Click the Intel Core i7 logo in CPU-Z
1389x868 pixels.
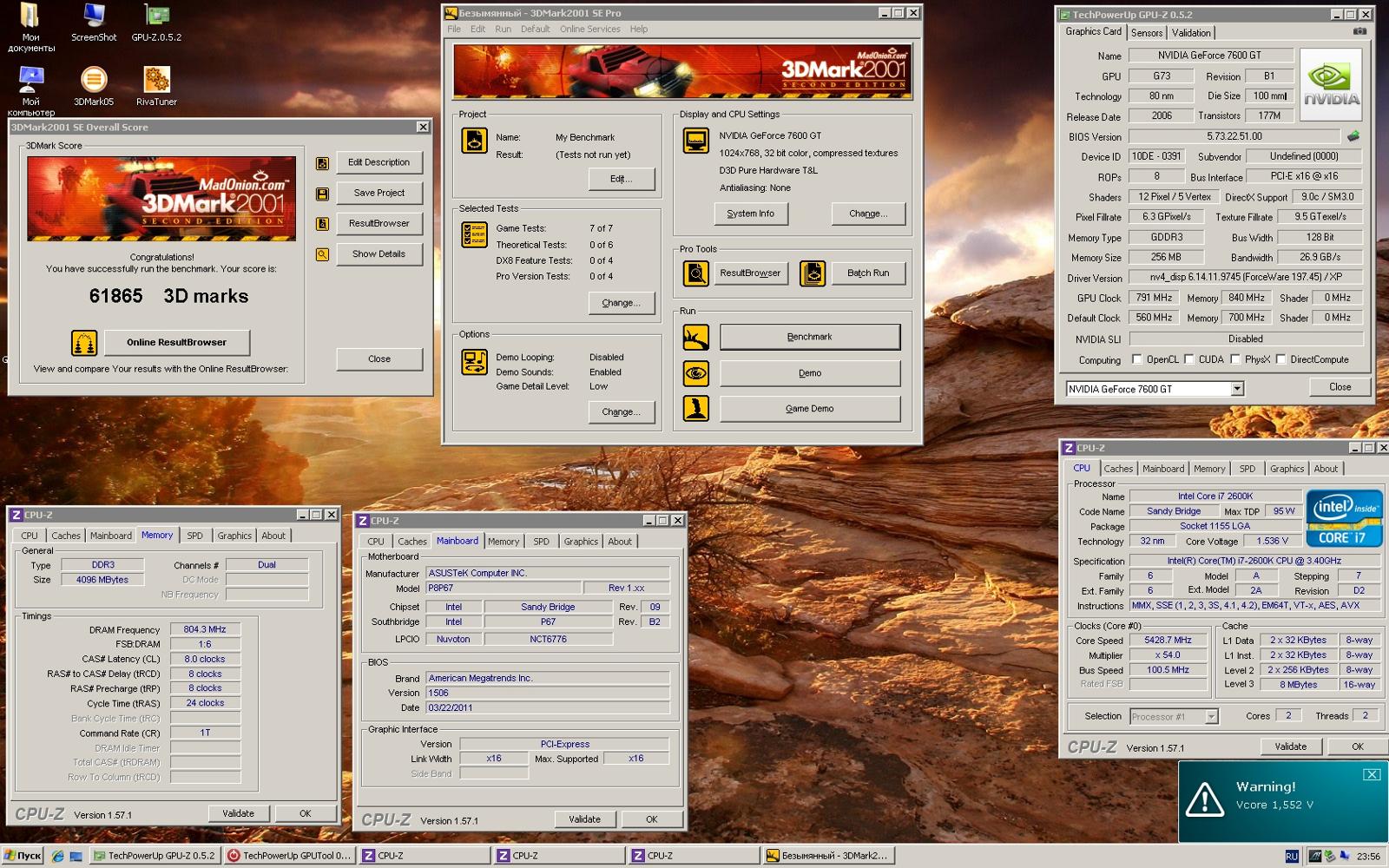click(x=1345, y=517)
